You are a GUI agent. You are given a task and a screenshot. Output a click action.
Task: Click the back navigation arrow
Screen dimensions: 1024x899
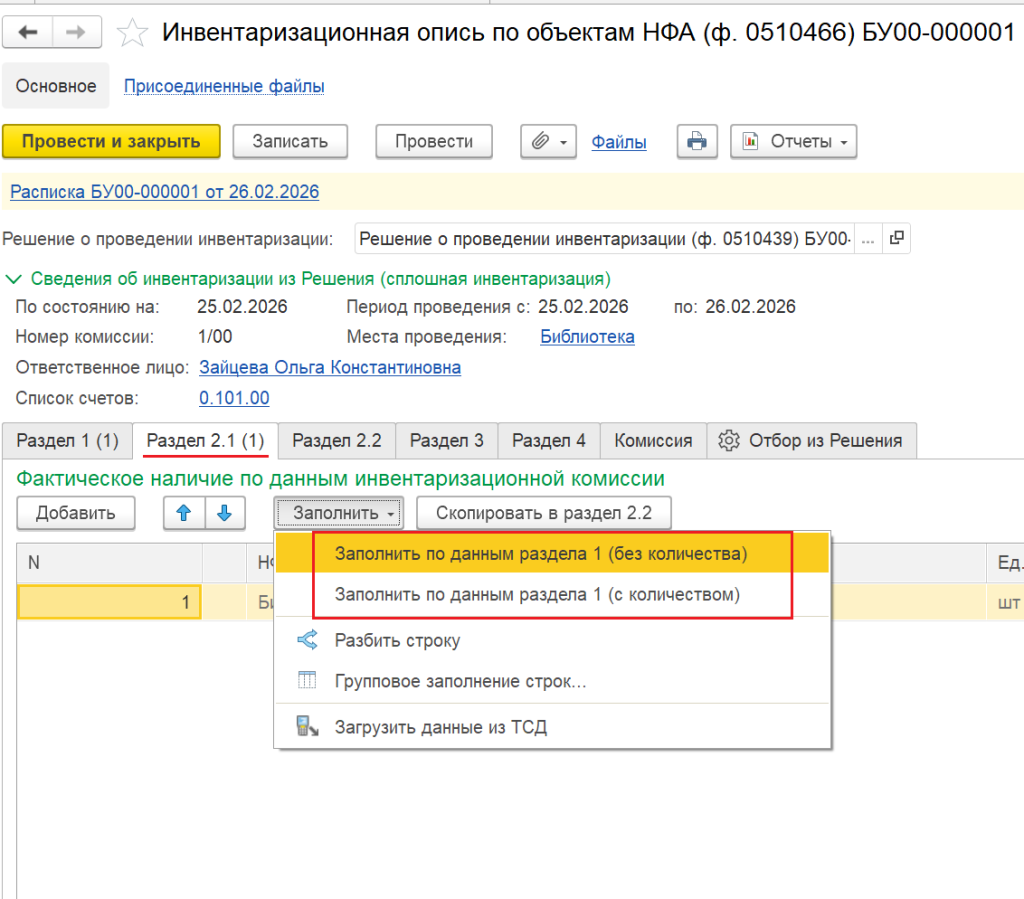(x=28, y=33)
